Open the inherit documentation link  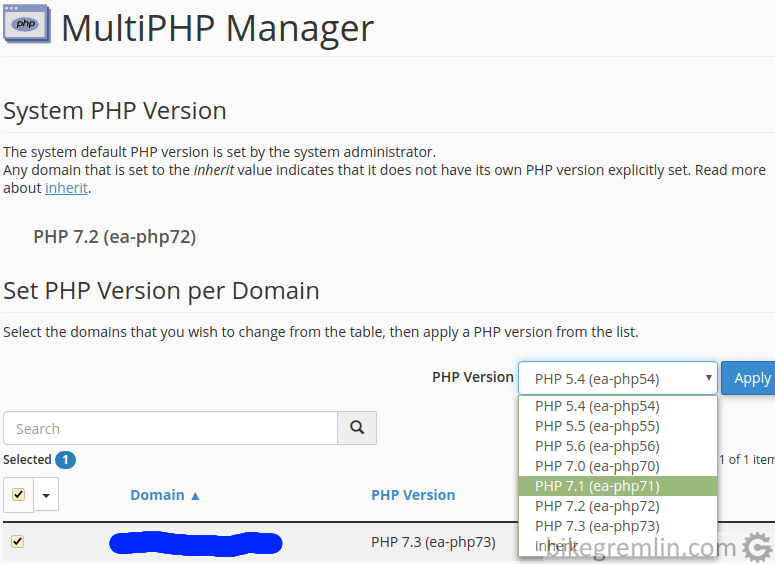pos(66,188)
